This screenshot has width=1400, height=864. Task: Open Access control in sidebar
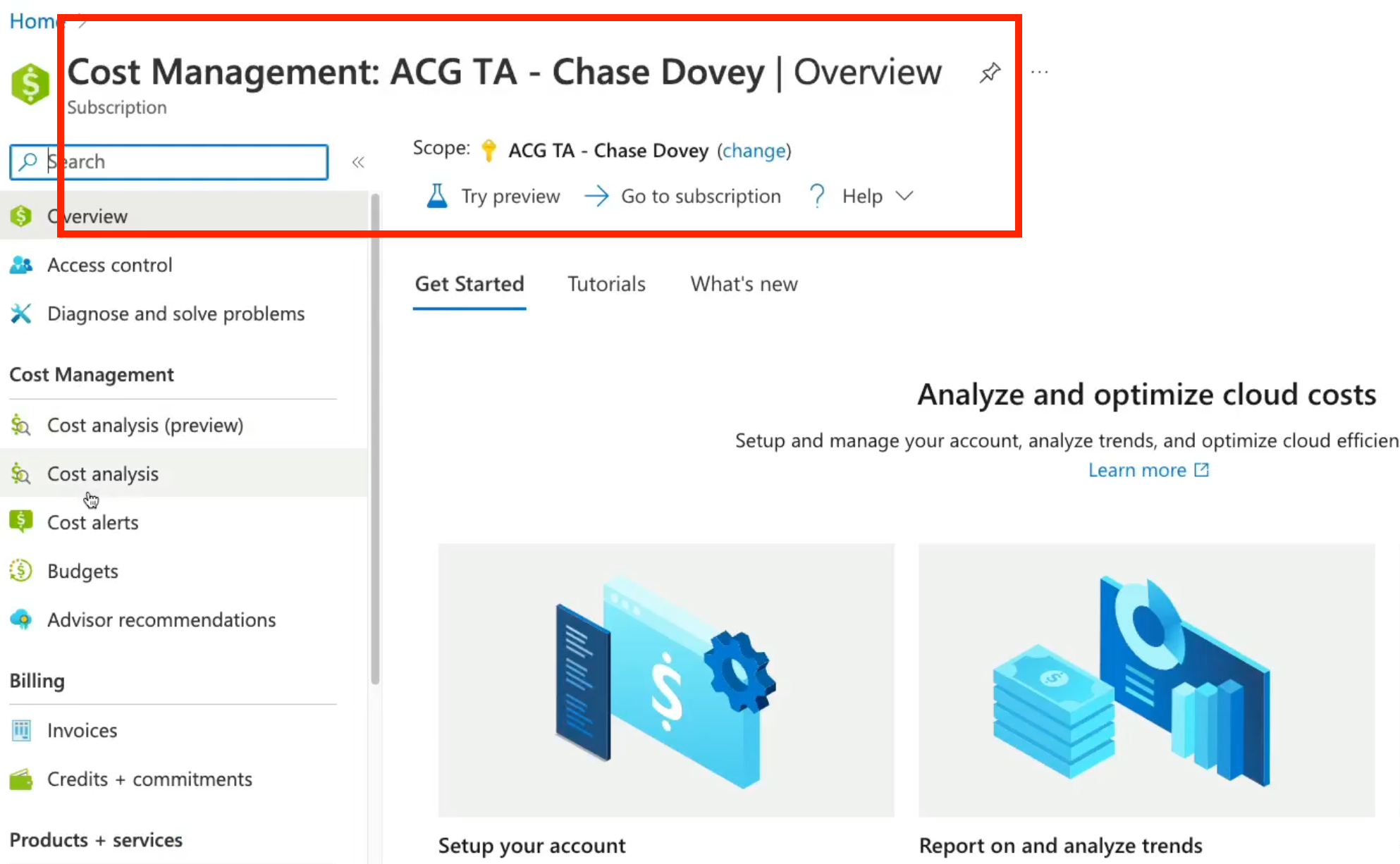click(x=183, y=265)
